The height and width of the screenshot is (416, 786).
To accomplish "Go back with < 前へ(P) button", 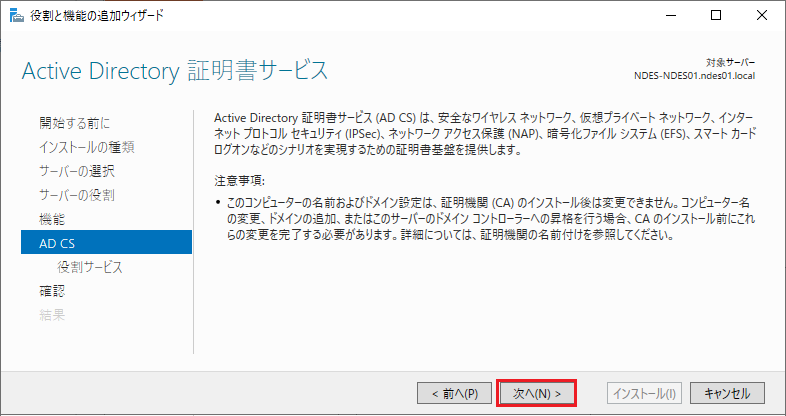I will [455, 393].
